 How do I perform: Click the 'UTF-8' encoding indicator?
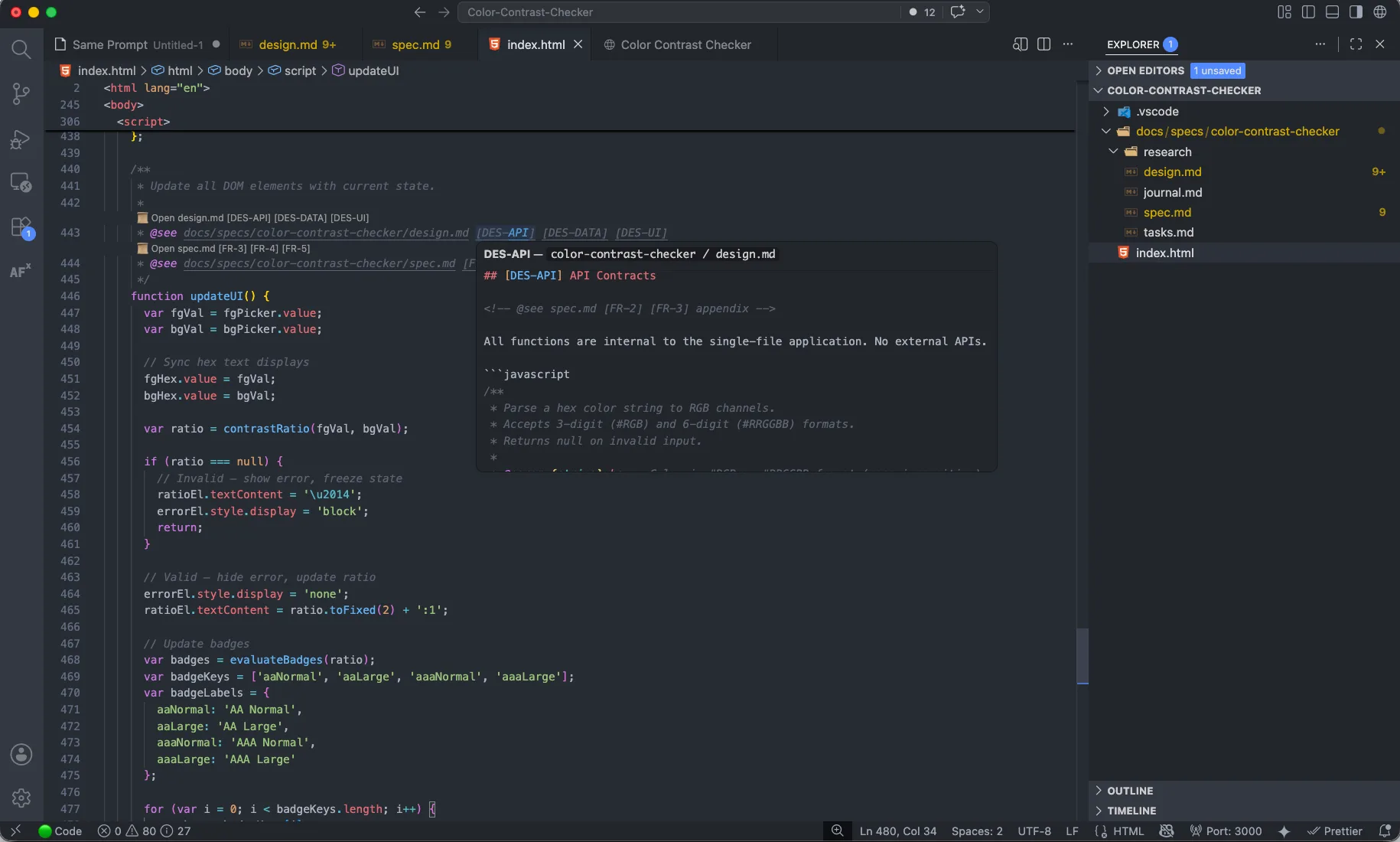pos(1034,831)
